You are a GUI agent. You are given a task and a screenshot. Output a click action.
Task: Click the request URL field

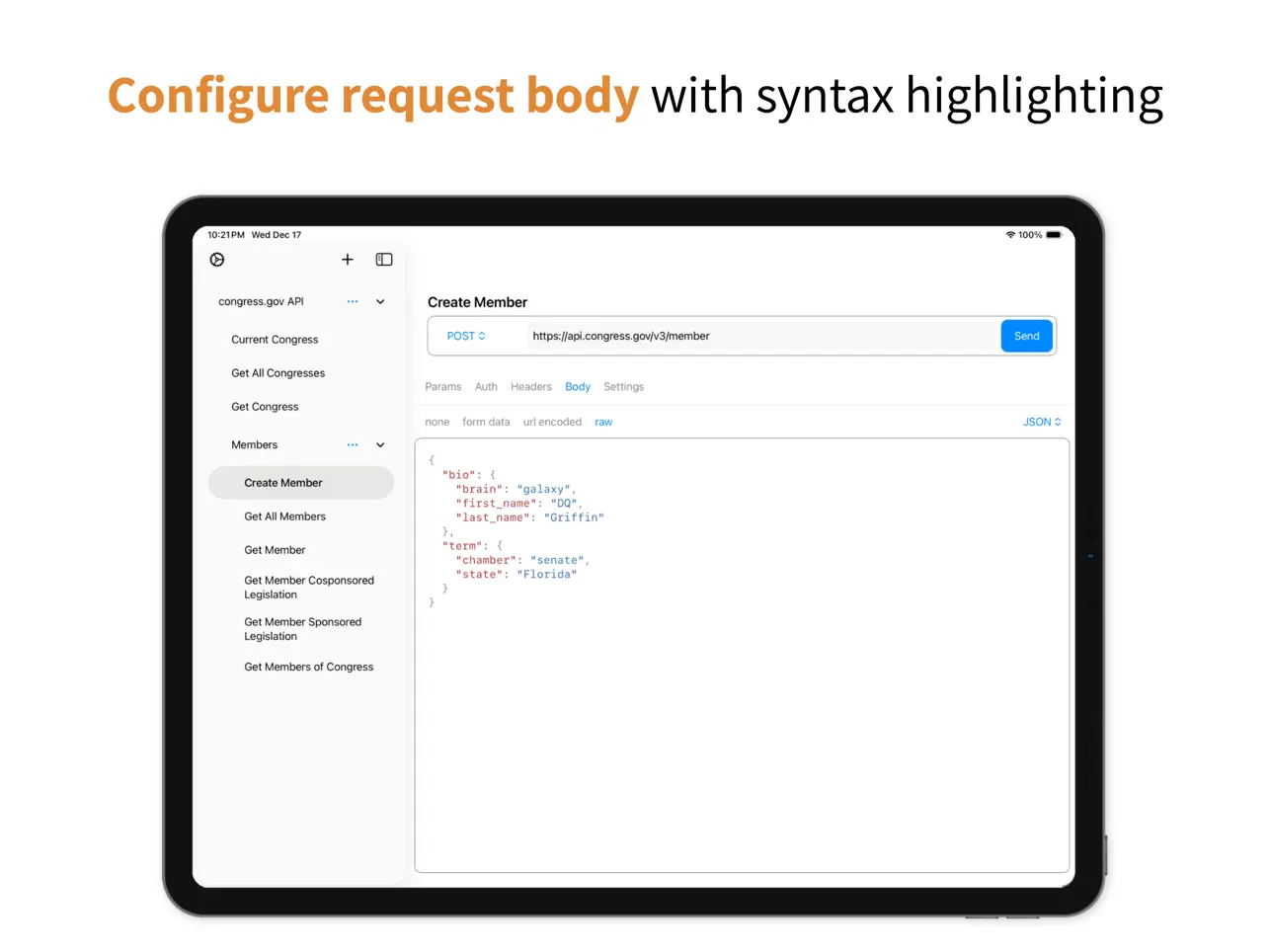pos(762,336)
